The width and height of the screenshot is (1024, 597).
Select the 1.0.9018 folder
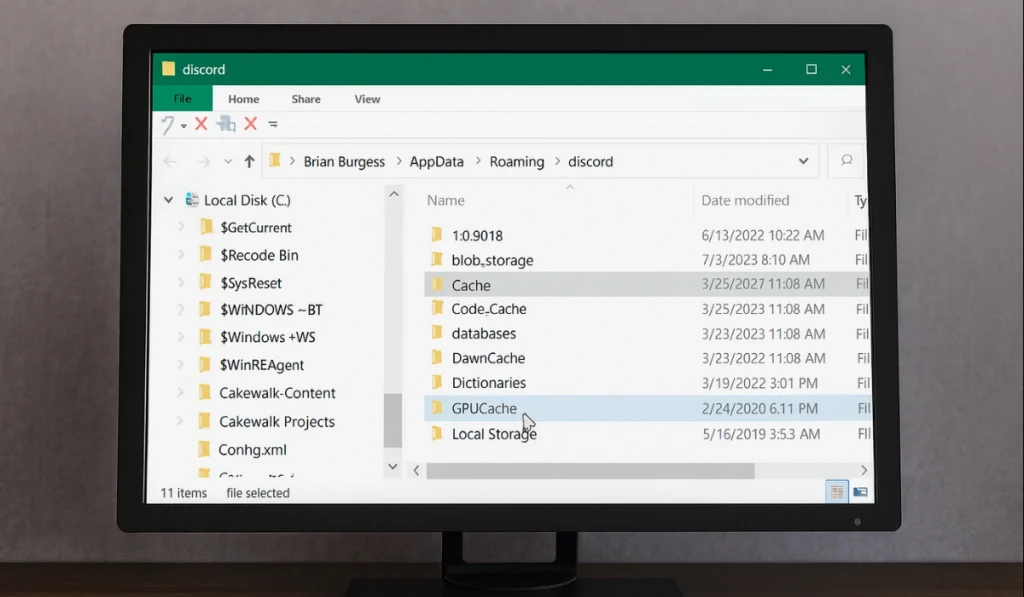point(477,236)
